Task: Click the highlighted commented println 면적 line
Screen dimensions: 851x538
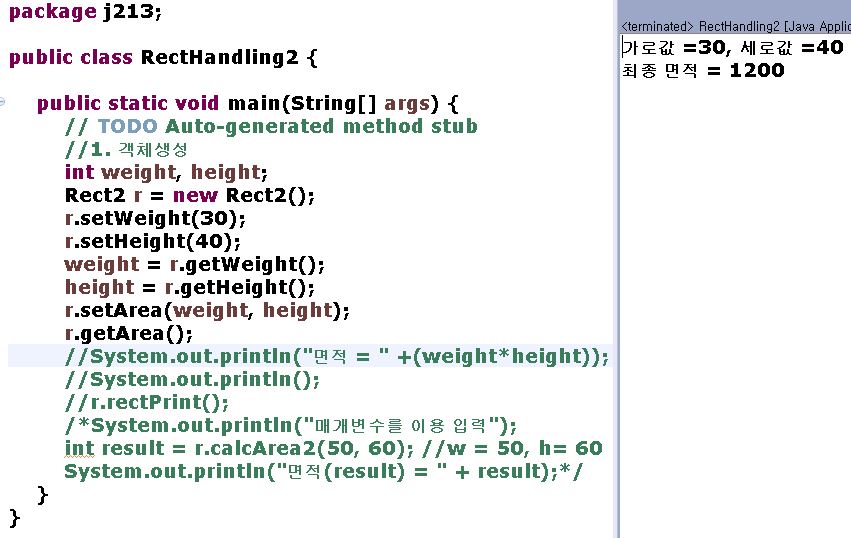Action: [336, 357]
